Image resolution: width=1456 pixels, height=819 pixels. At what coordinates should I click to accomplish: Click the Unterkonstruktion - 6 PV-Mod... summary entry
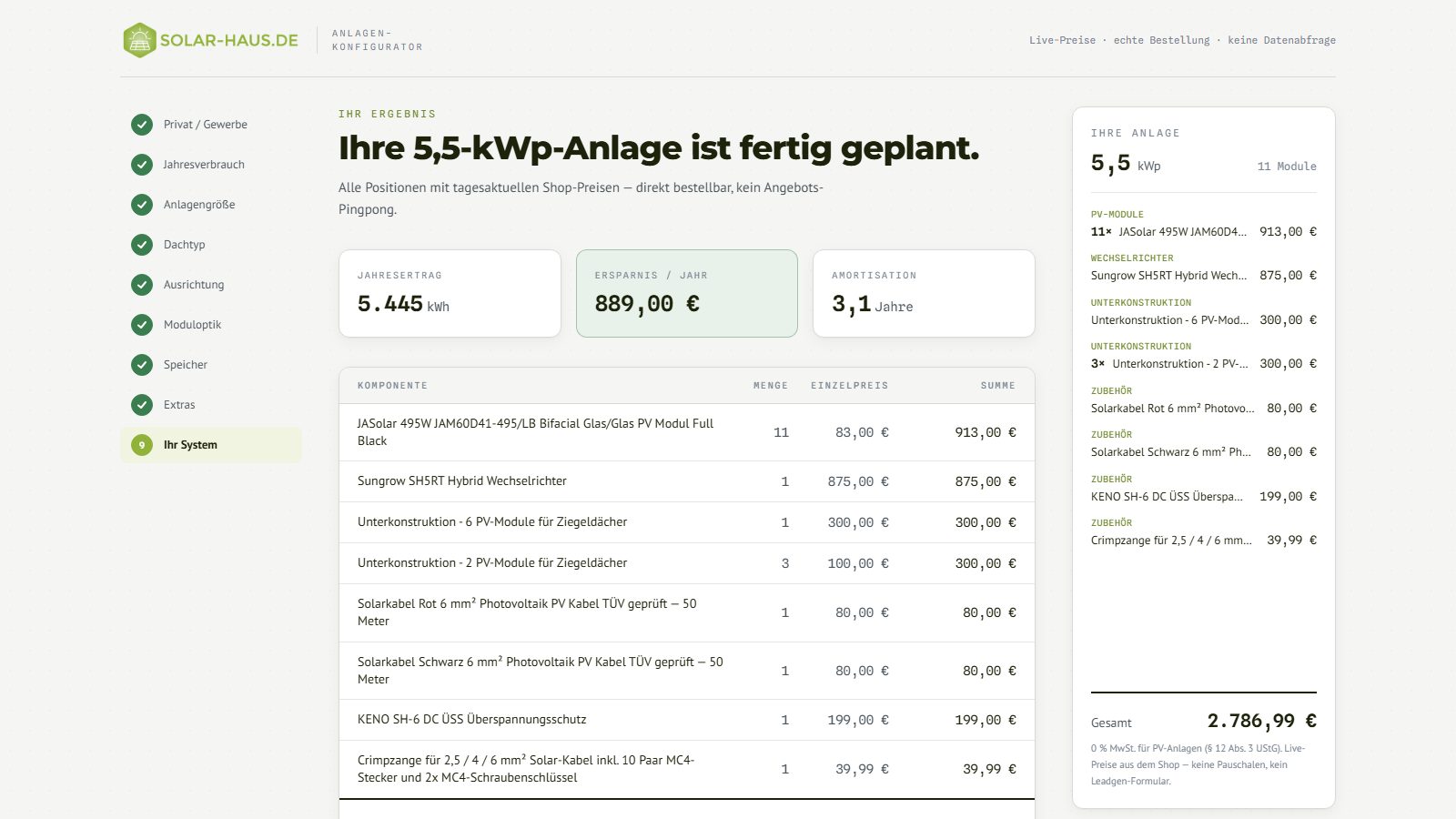click(1204, 312)
